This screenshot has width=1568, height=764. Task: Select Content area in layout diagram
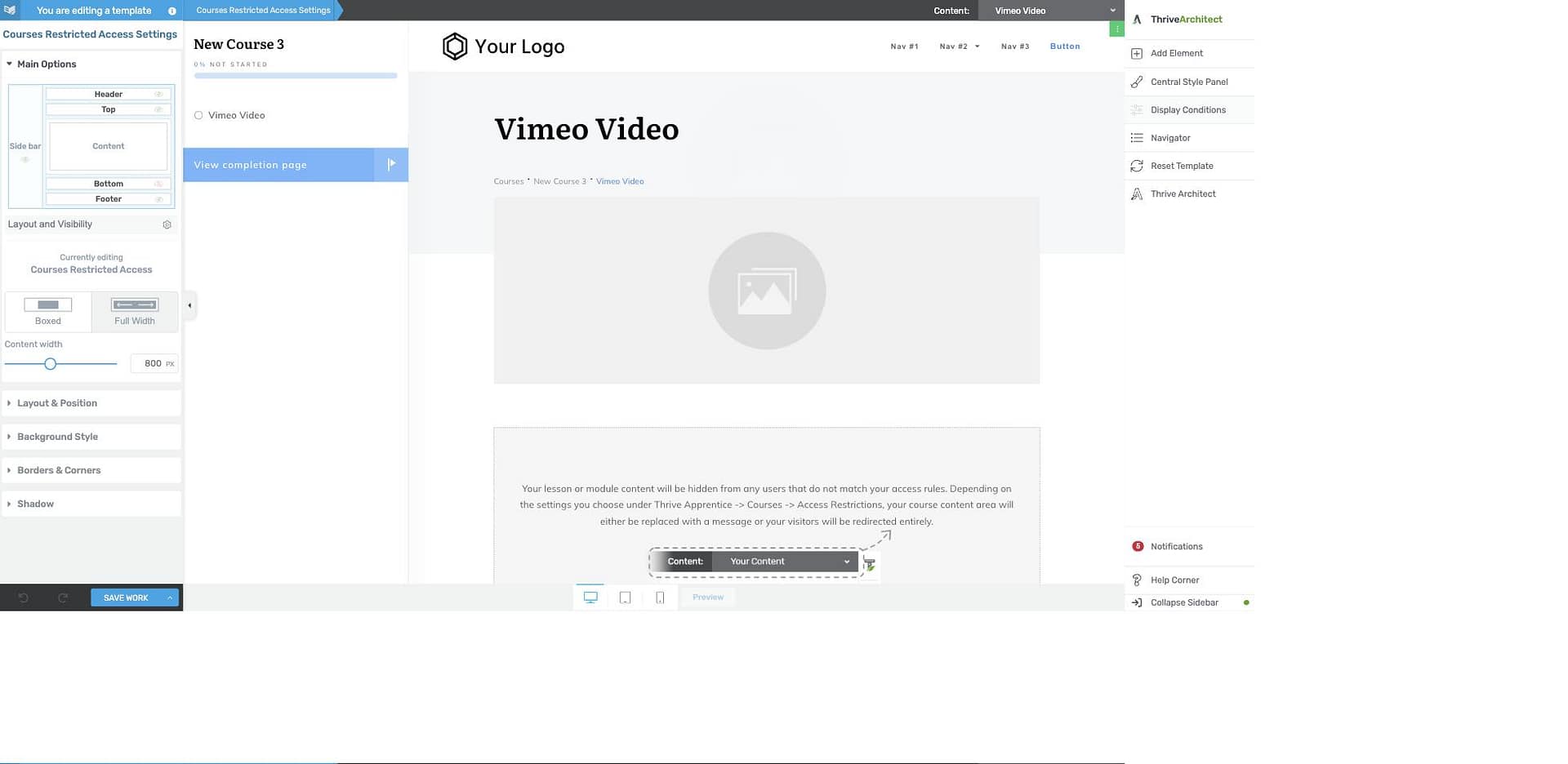[x=109, y=146]
